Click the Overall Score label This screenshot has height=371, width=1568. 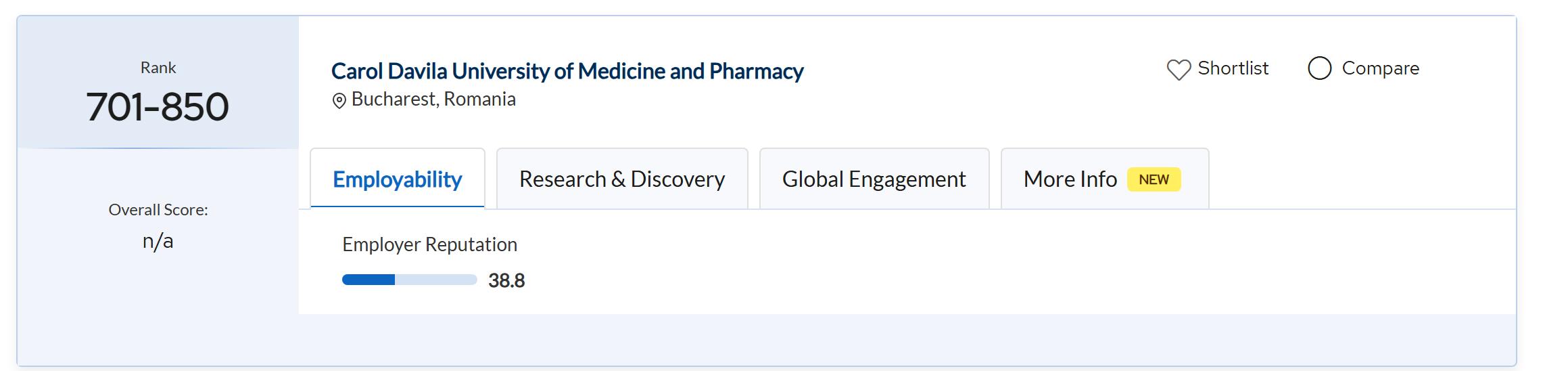[x=158, y=210]
